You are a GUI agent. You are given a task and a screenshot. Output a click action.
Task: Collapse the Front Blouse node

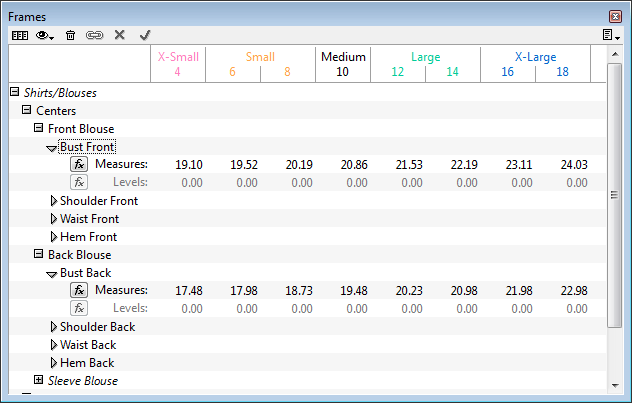(x=39, y=129)
